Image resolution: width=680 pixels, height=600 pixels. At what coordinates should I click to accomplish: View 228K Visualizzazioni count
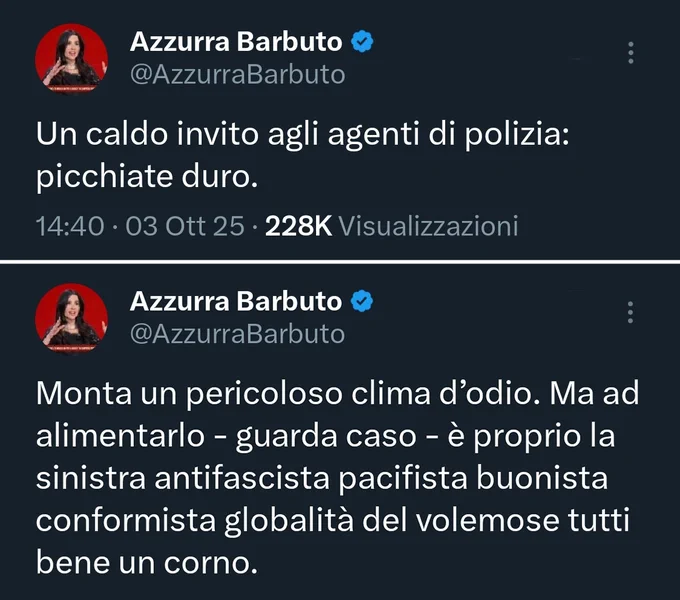click(x=392, y=226)
